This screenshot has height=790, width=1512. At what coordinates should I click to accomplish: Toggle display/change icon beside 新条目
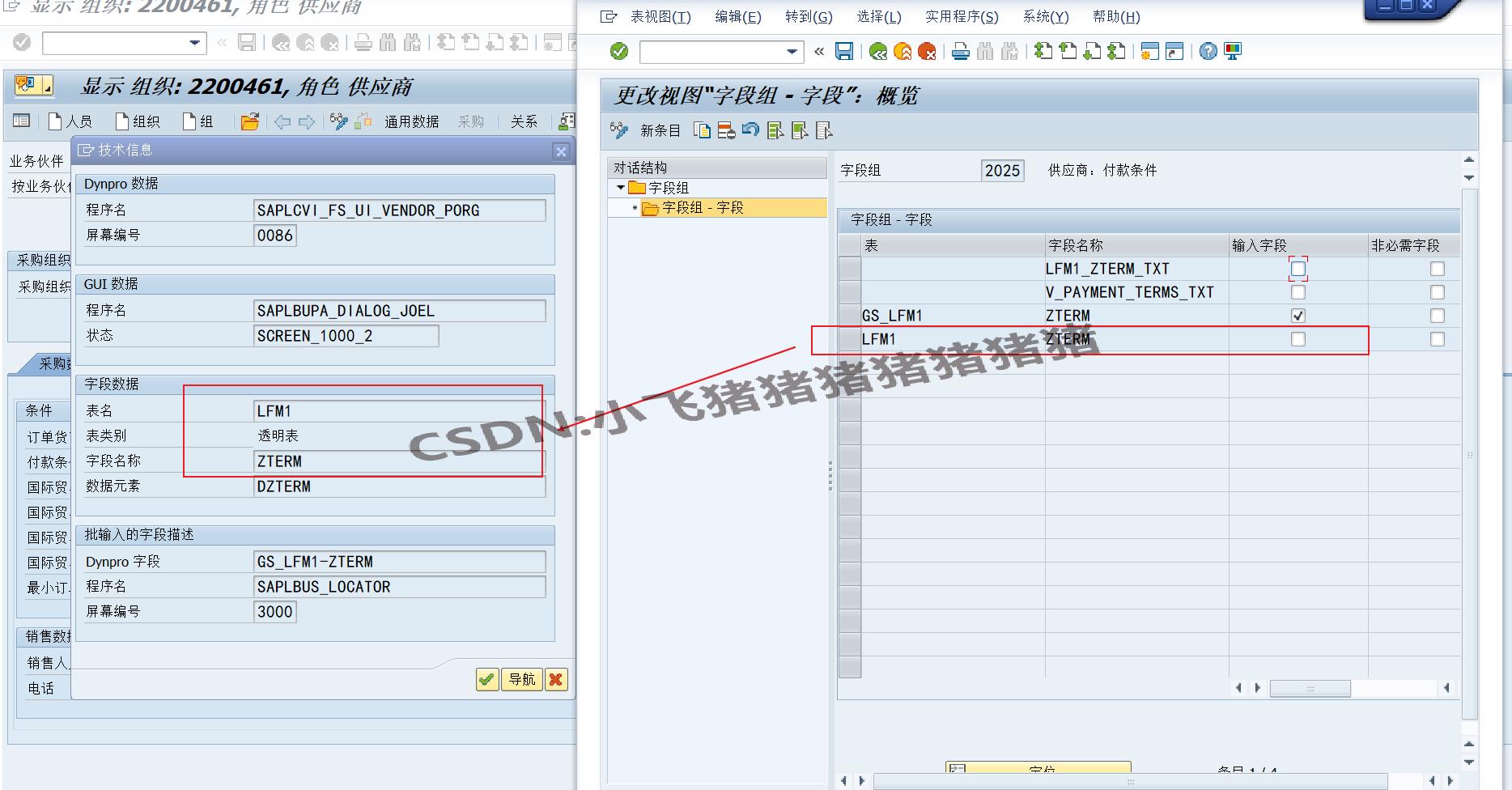pos(619,130)
